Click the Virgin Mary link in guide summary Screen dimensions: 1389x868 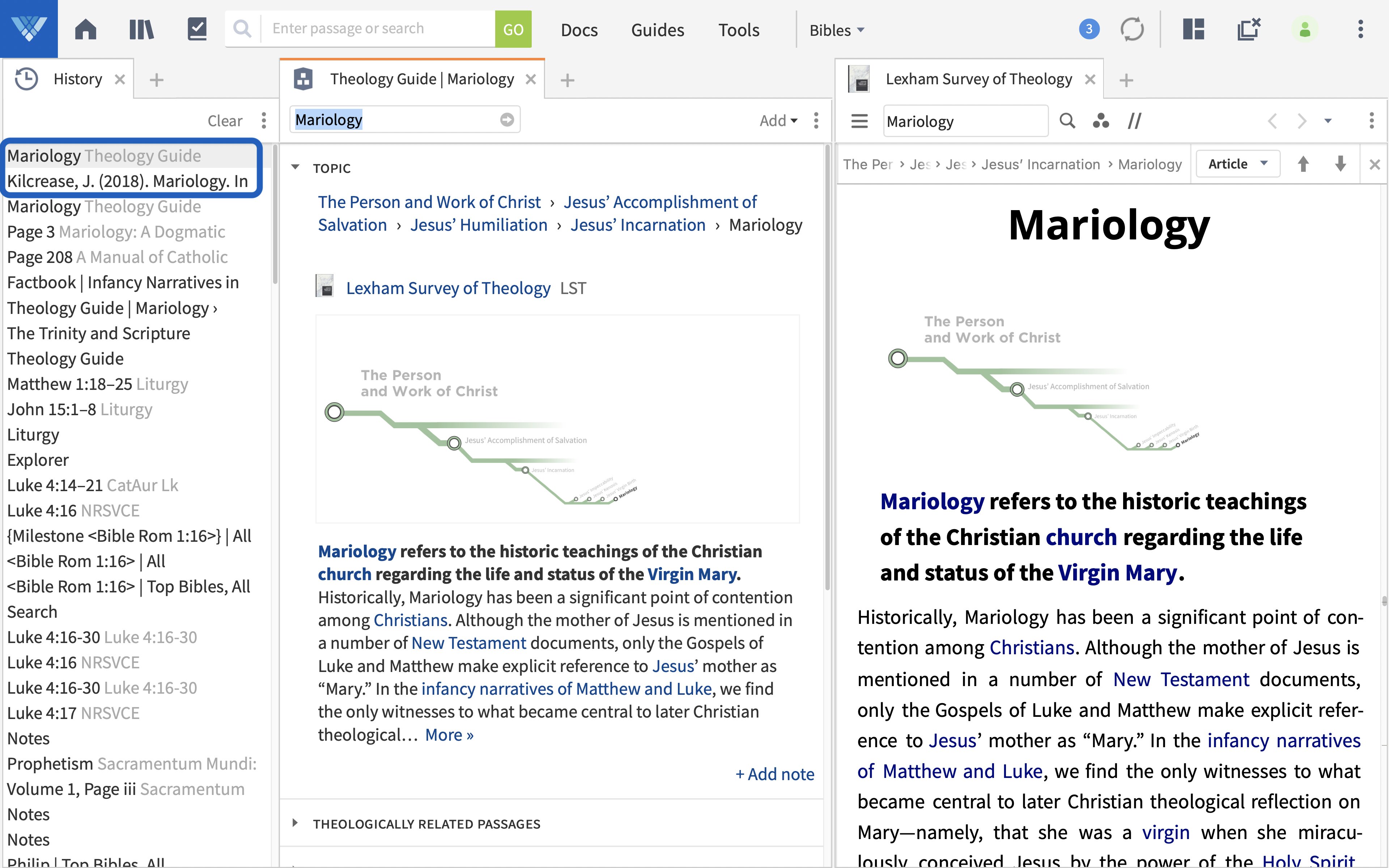tap(692, 574)
